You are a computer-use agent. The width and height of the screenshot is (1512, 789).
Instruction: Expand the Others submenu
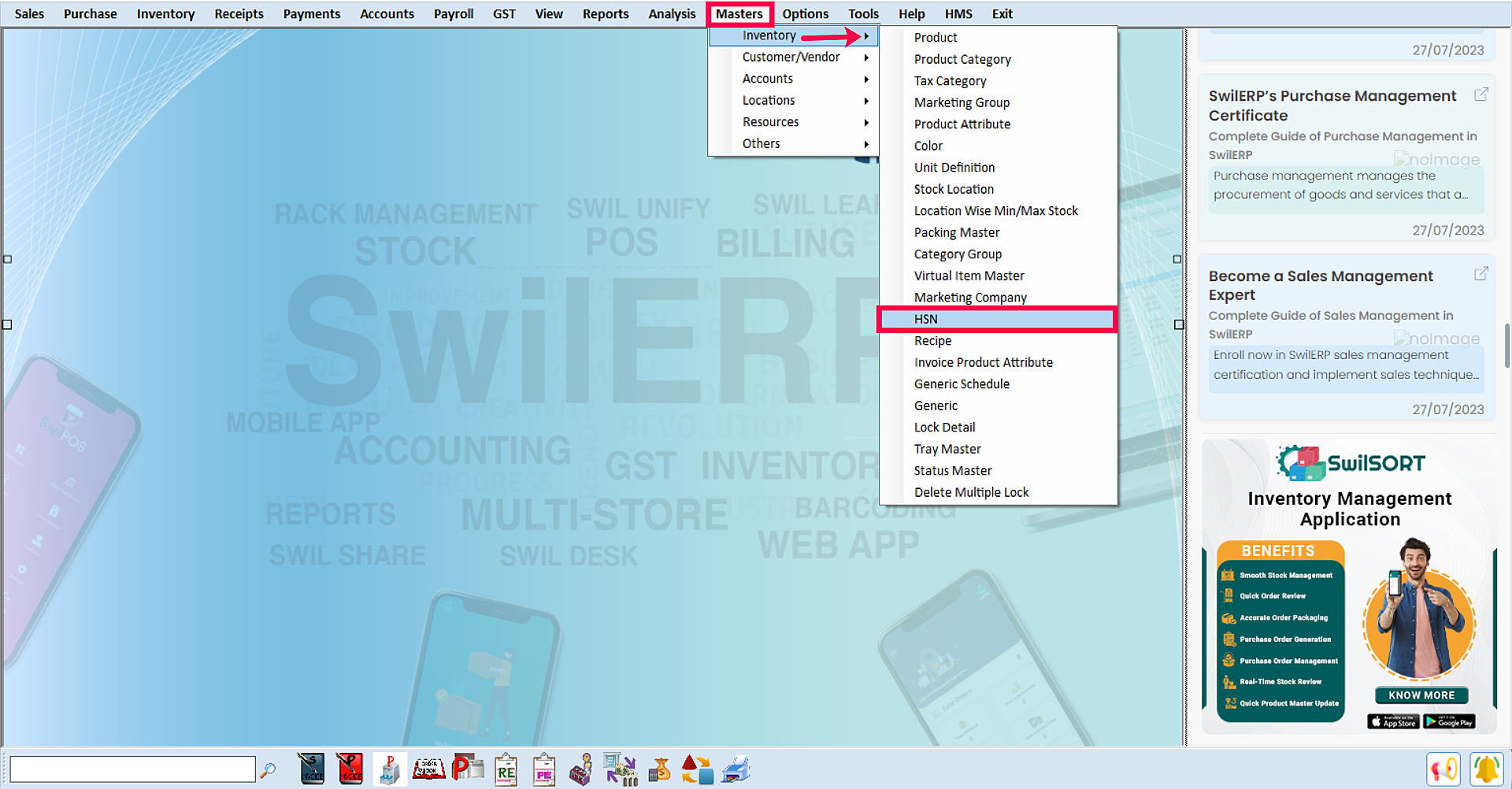tap(794, 144)
